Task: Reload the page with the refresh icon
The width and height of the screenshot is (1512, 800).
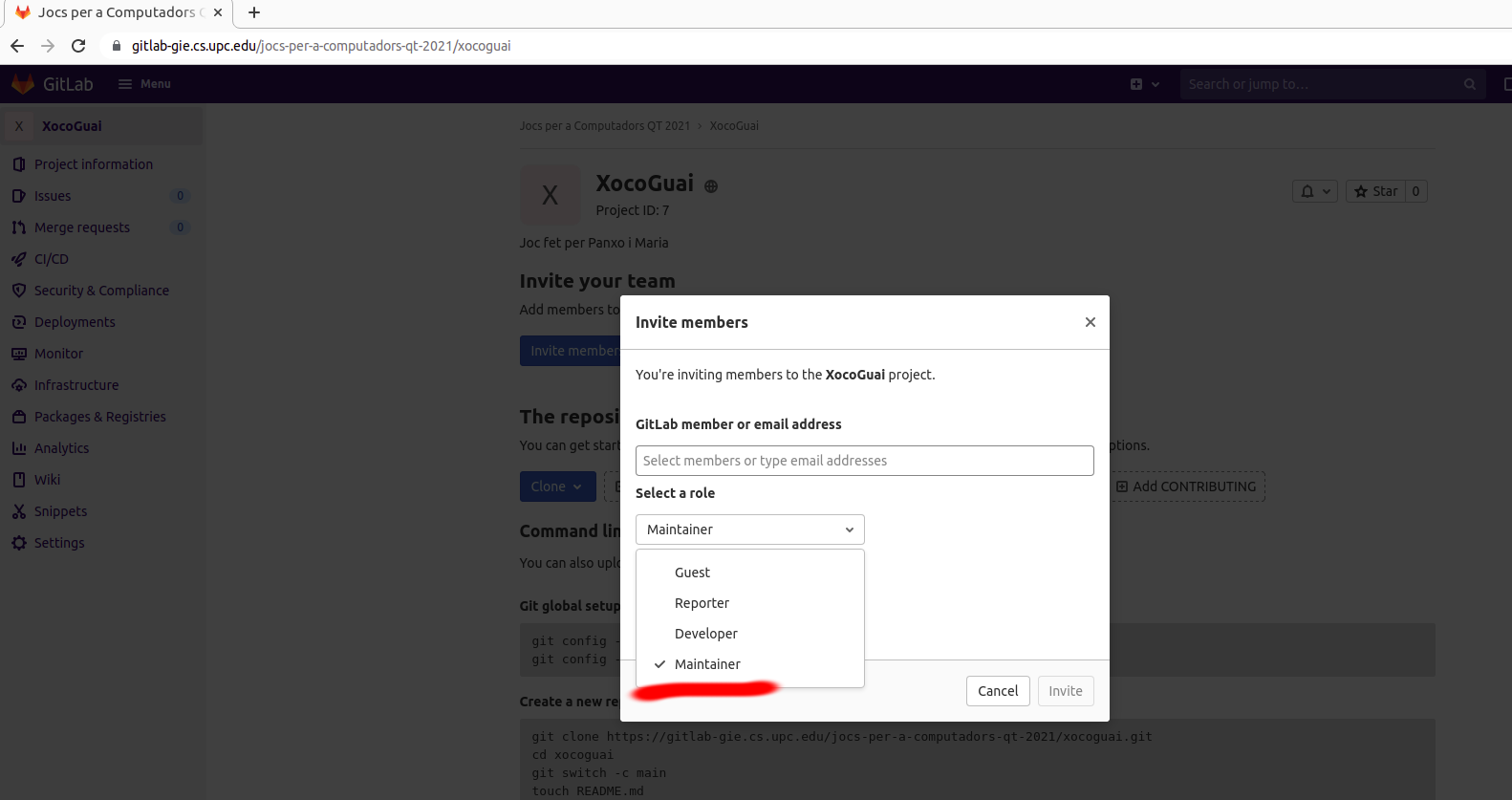Action: (x=78, y=46)
